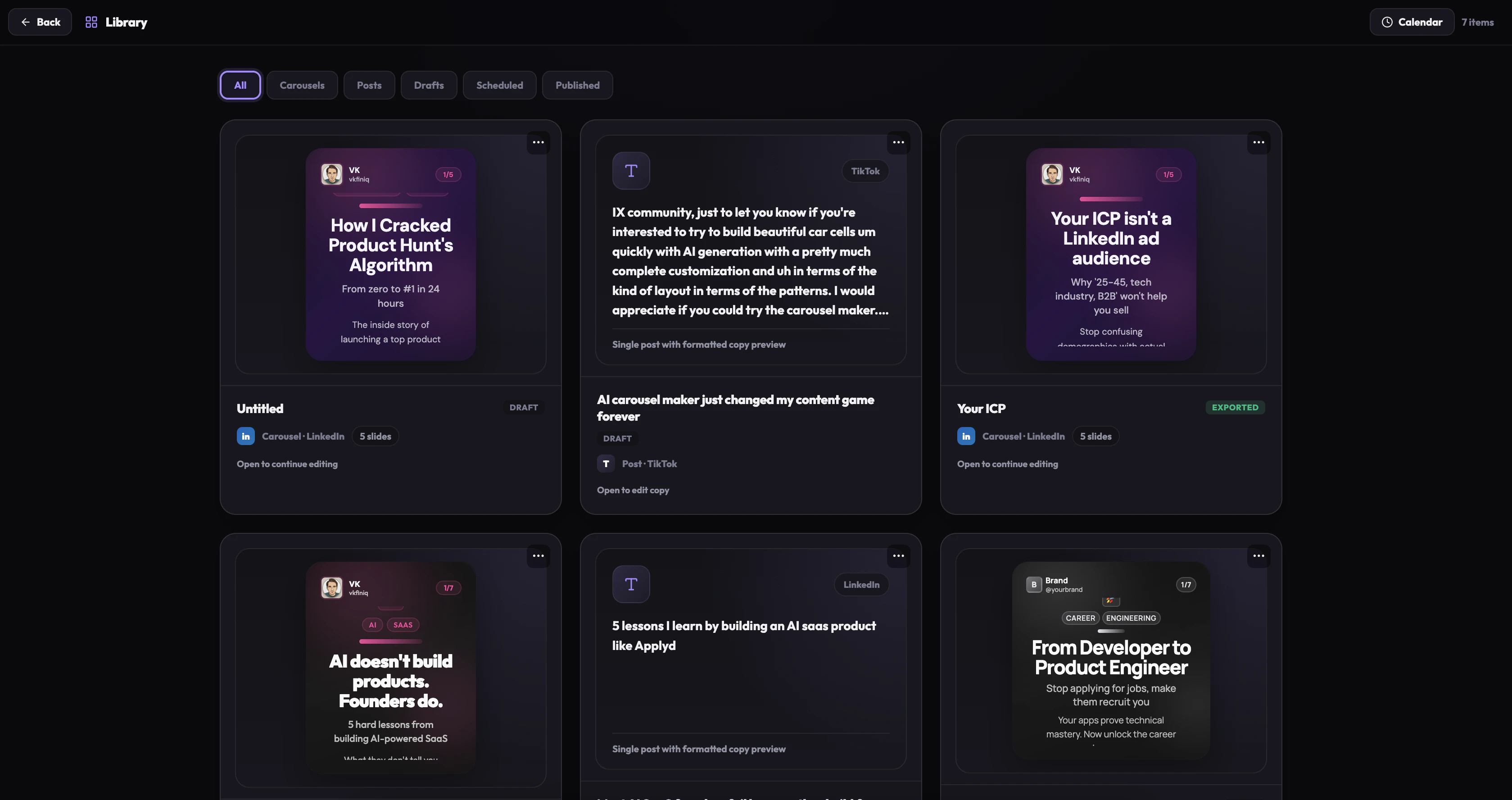The image size is (1512, 800).
Task: Click the LinkedIn icon on the Untitled card
Action: pyautogui.click(x=245, y=436)
